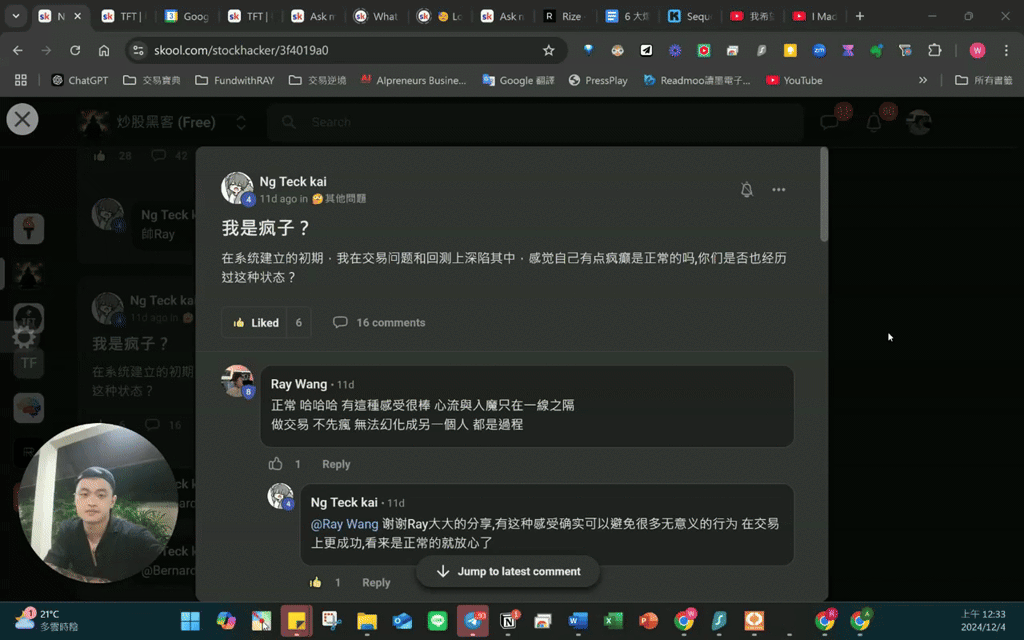Open the Chrome extensions puzzle icon
The width and height of the screenshot is (1024, 640).
pyautogui.click(x=934, y=48)
